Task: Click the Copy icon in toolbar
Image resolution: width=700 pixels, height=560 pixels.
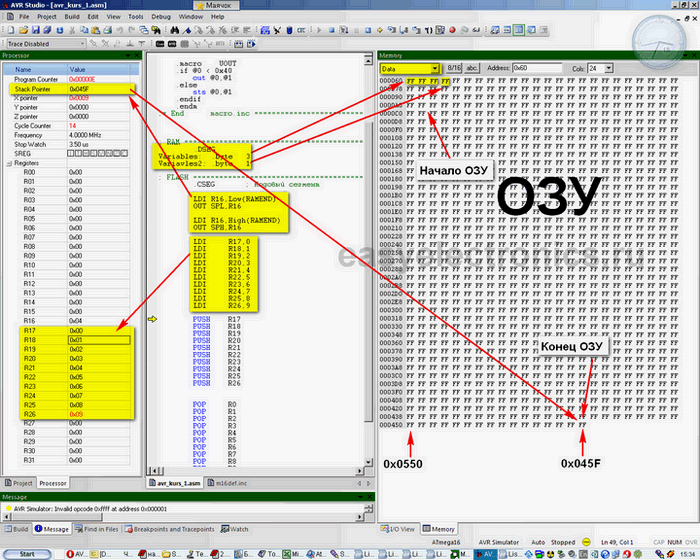Action: (84, 30)
